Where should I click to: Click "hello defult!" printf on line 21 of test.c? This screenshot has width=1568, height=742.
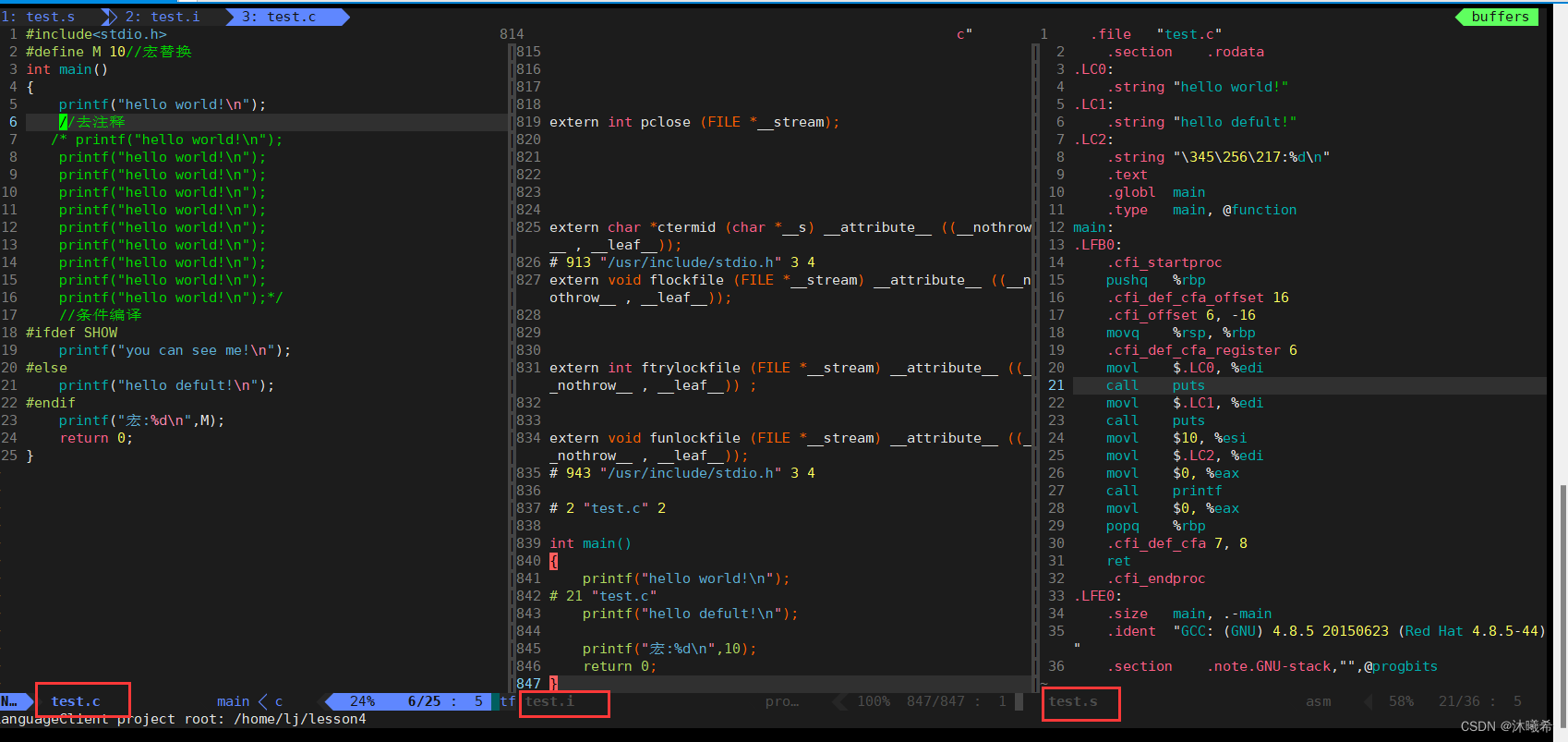click(166, 385)
